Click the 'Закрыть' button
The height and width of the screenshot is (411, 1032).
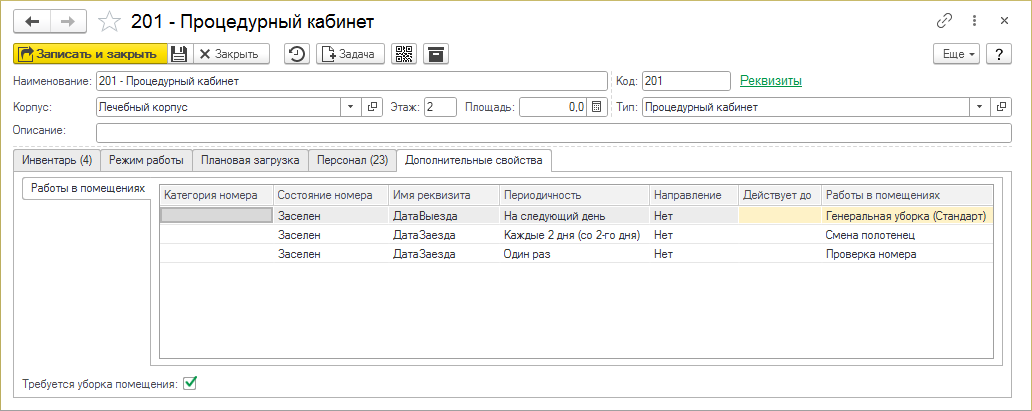(230, 54)
